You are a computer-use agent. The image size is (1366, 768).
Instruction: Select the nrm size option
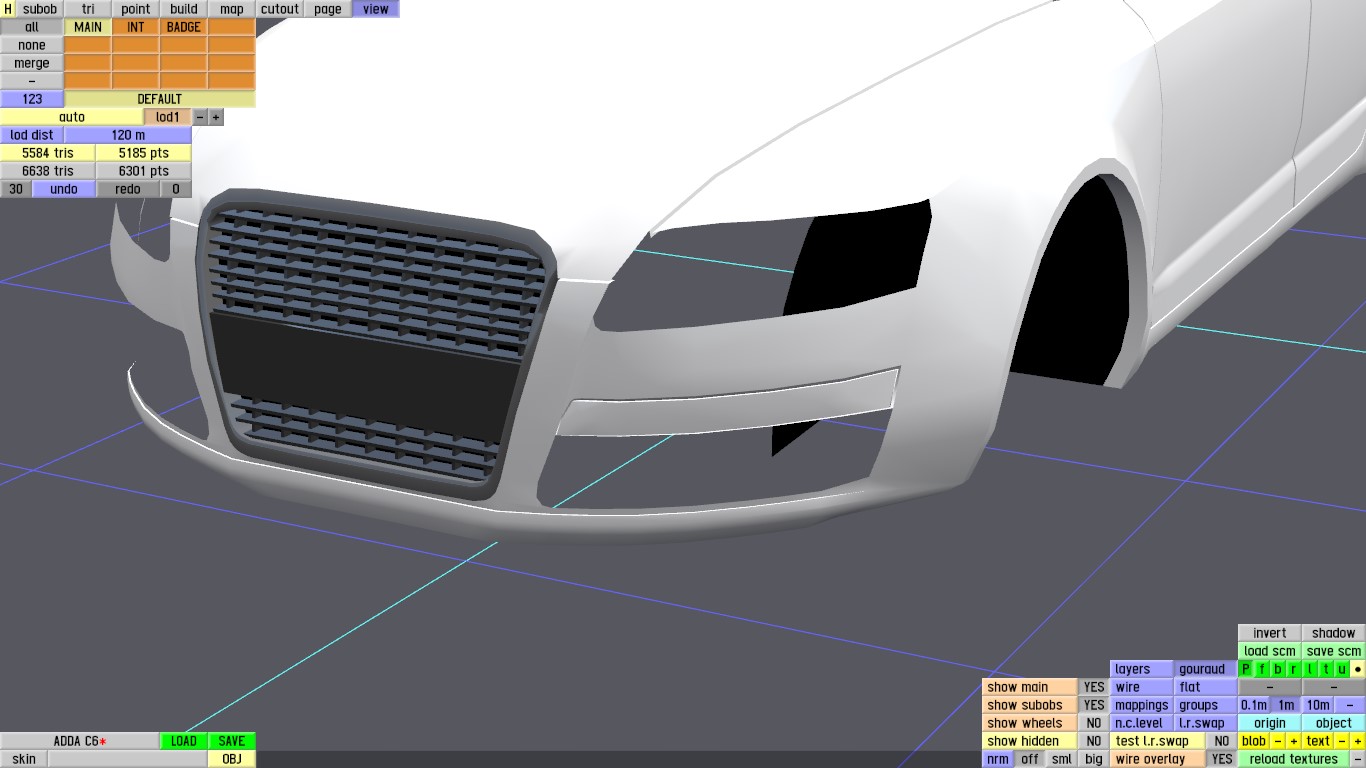[998, 759]
